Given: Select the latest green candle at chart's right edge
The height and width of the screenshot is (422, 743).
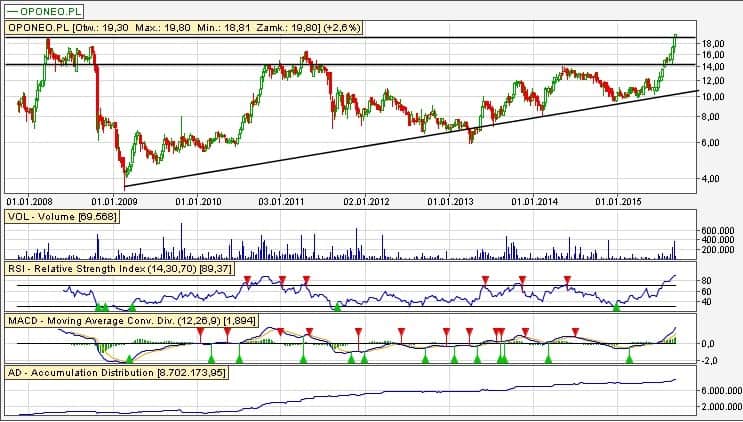Looking at the screenshot, I should click(676, 39).
